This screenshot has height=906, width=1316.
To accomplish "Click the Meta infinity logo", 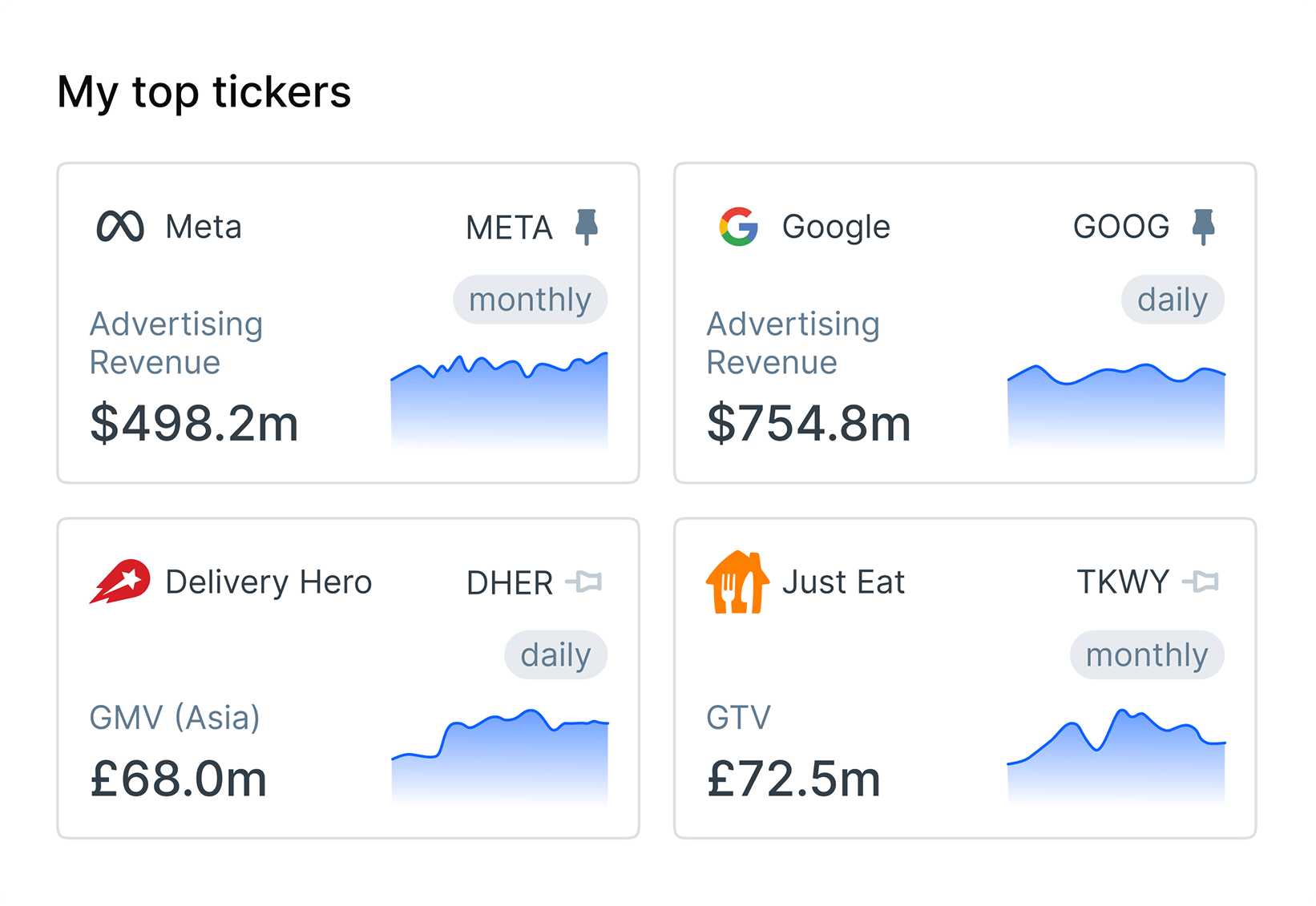I will click(118, 227).
